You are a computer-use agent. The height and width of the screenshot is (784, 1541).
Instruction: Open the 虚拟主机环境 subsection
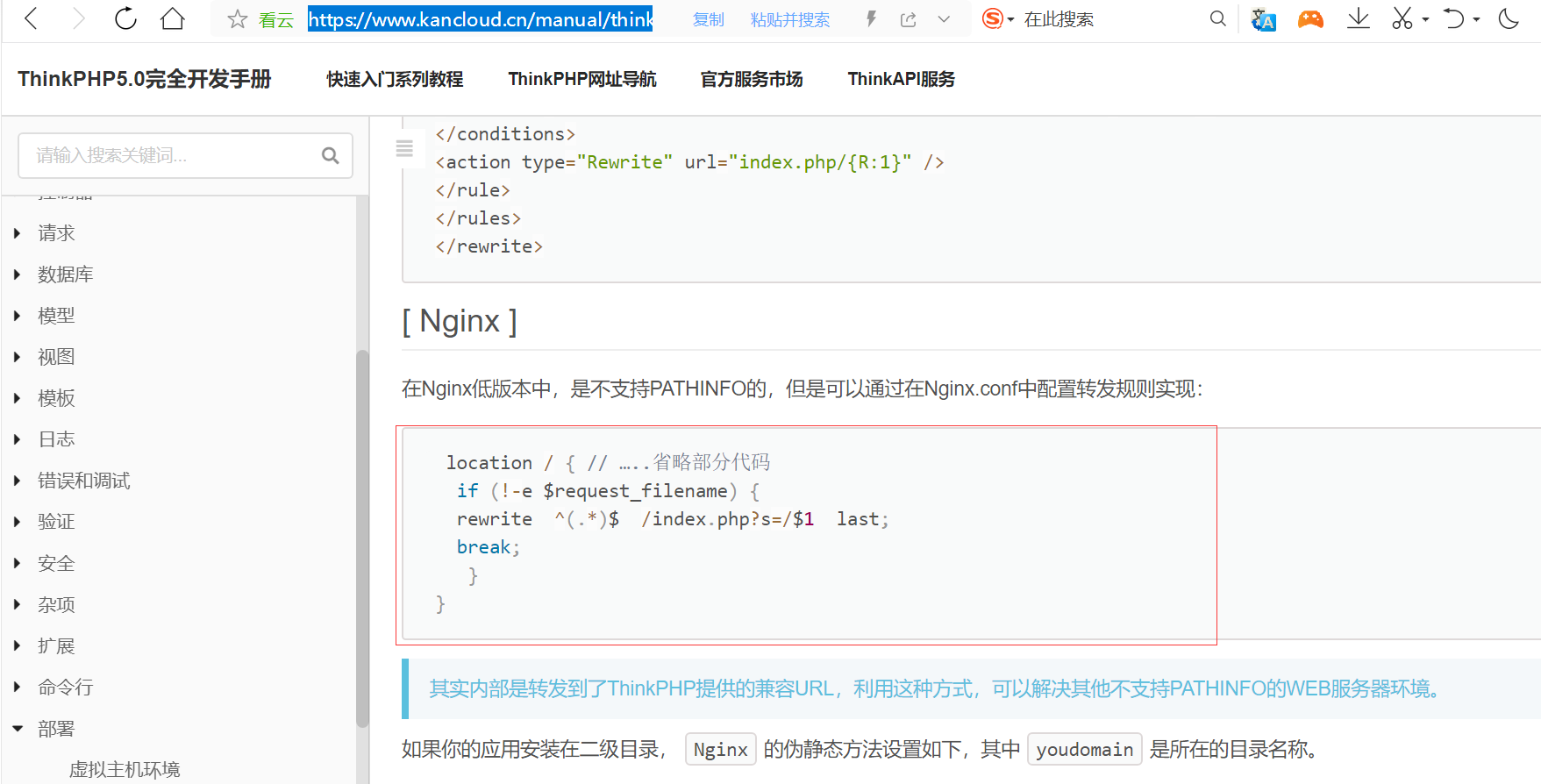(x=125, y=769)
